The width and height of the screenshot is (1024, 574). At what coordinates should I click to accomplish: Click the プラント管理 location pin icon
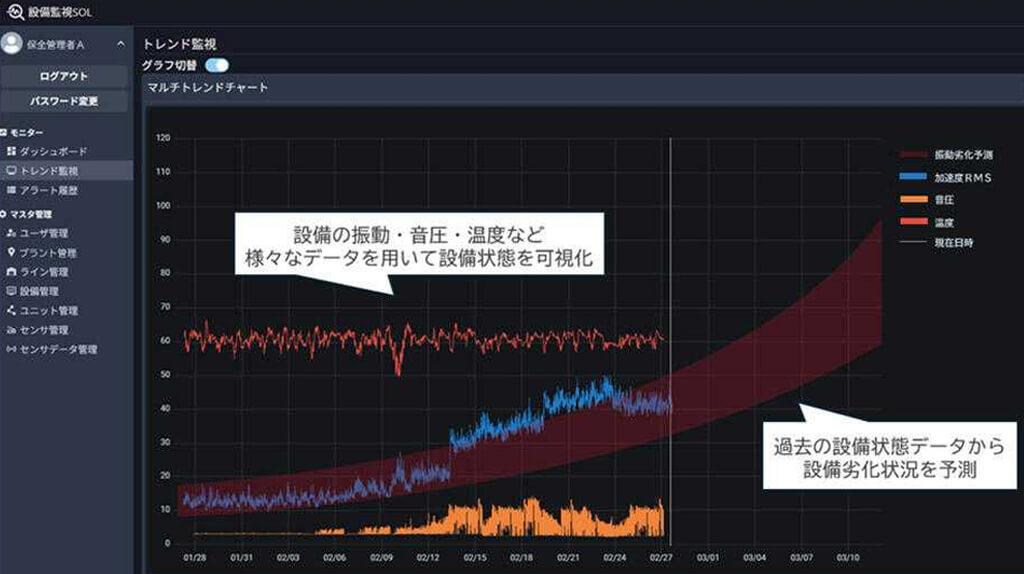pos(11,252)
